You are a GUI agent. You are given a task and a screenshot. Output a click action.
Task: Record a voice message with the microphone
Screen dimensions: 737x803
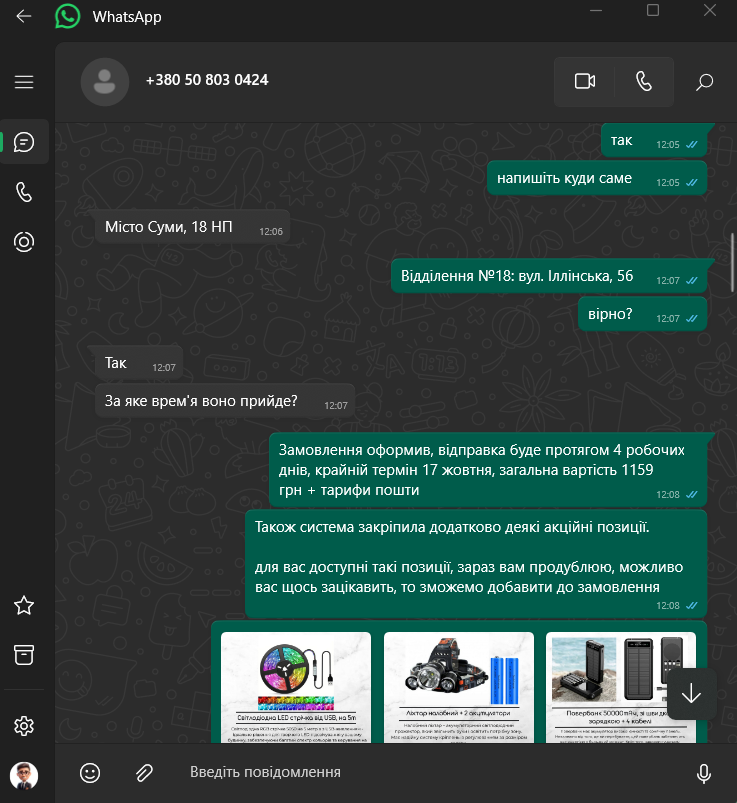tap(704, 773)
